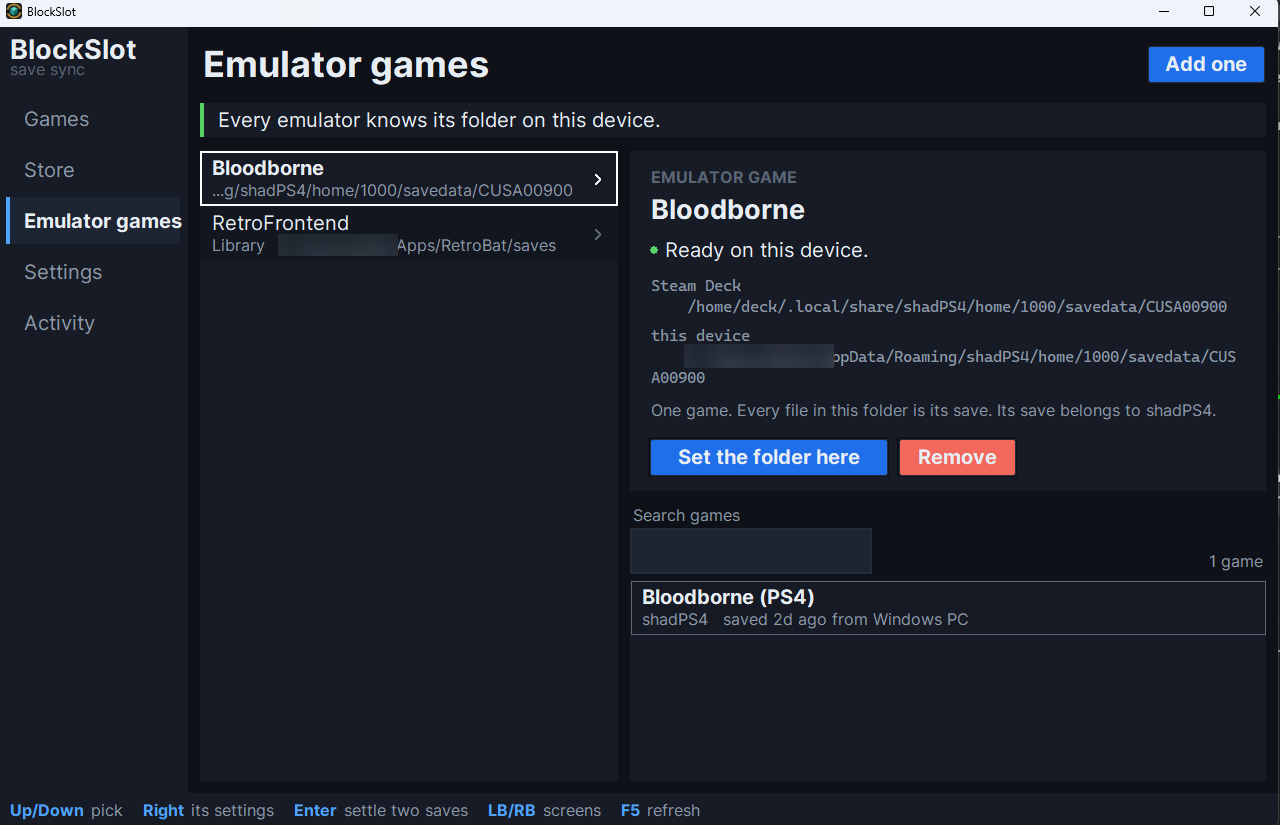
Task: Remove the Bloodborne emulator game
Action: tap(957, 457)
